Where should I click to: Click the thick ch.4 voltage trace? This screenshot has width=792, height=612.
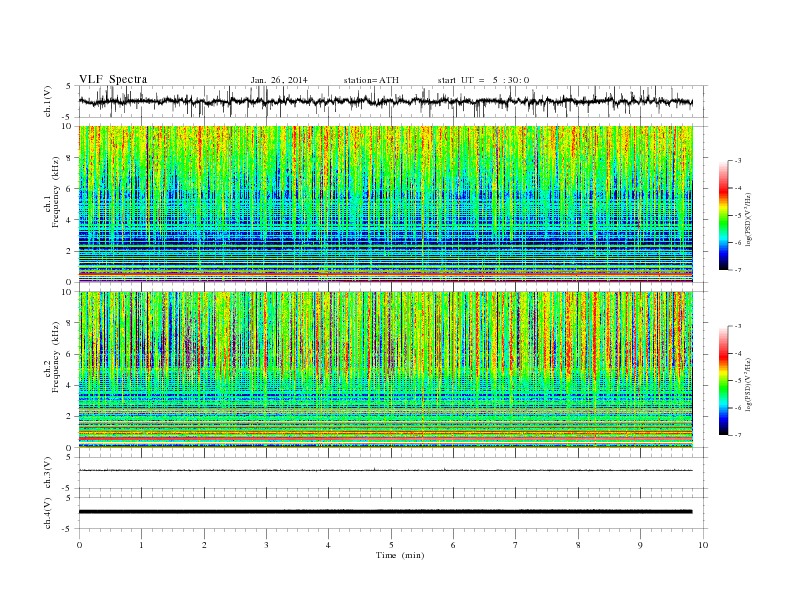[386, 512]
